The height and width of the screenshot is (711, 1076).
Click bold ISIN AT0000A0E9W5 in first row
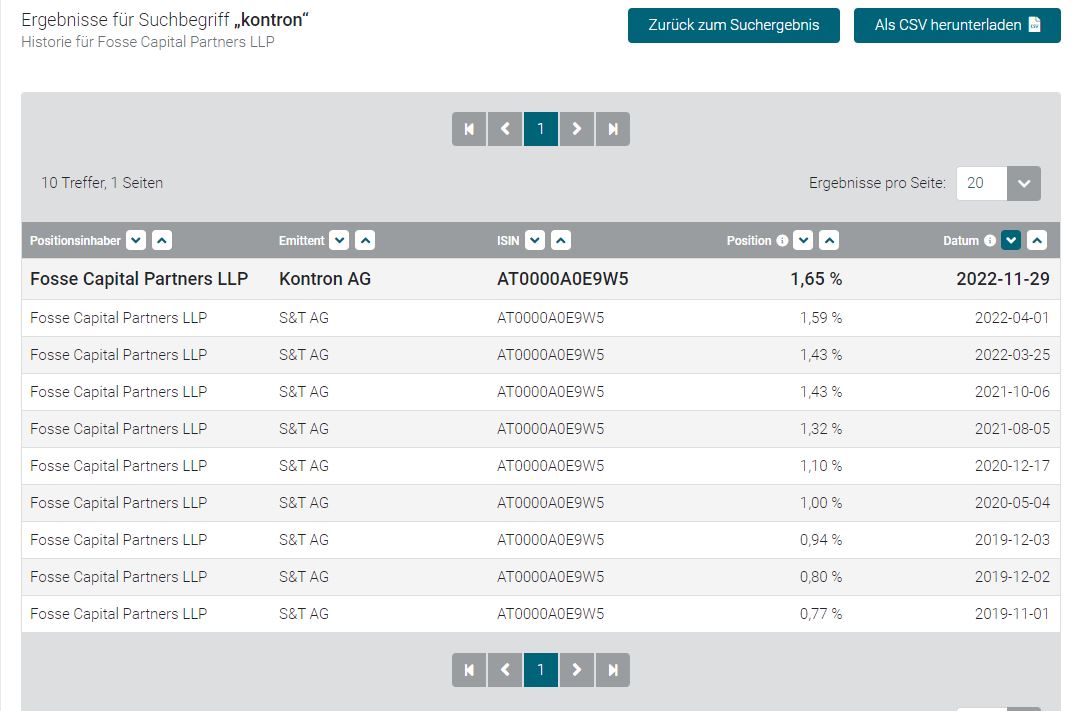pyautogui.click(x=563, y=279)
